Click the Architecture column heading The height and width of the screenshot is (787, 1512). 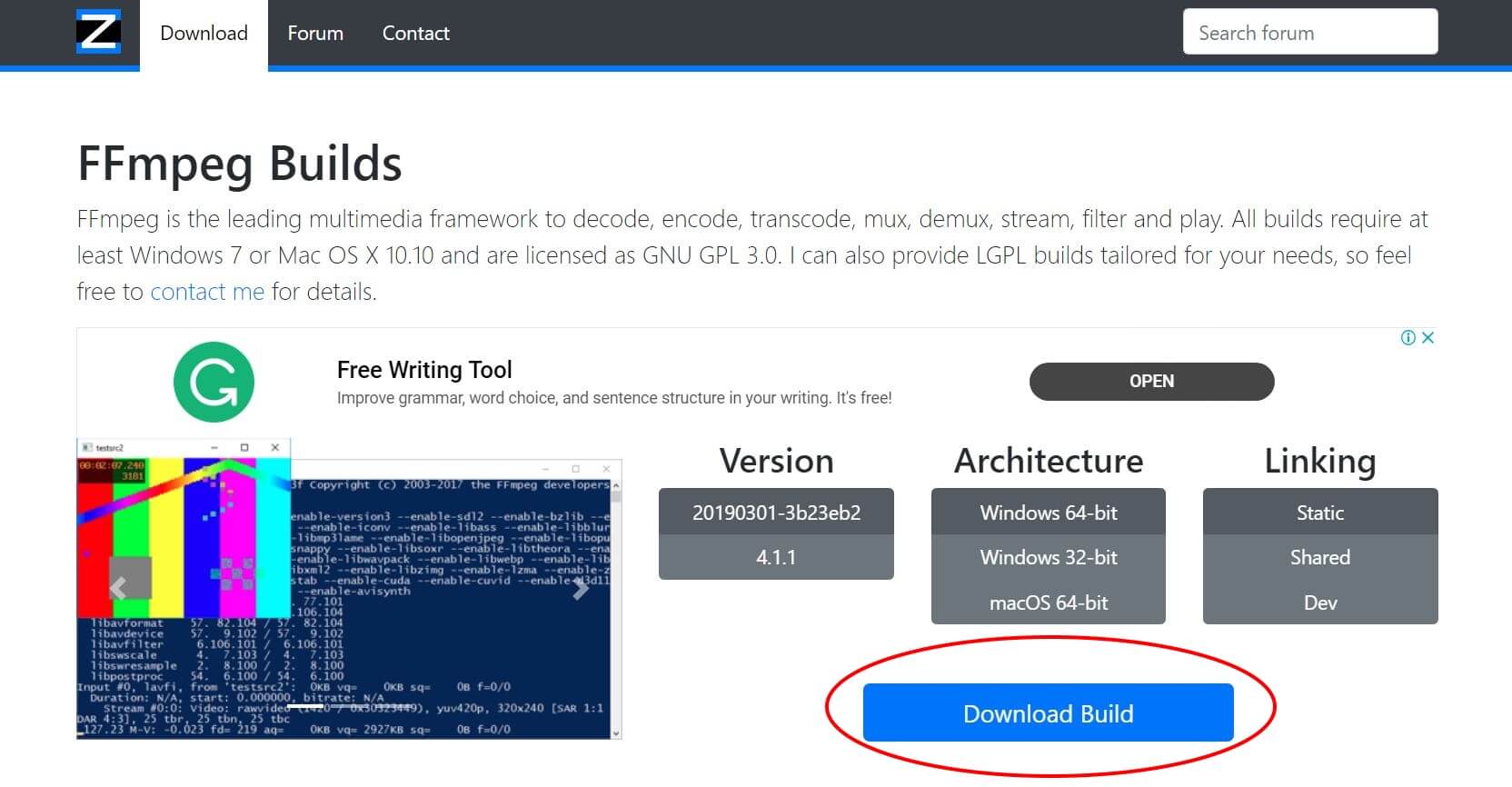click(1049, 461)
